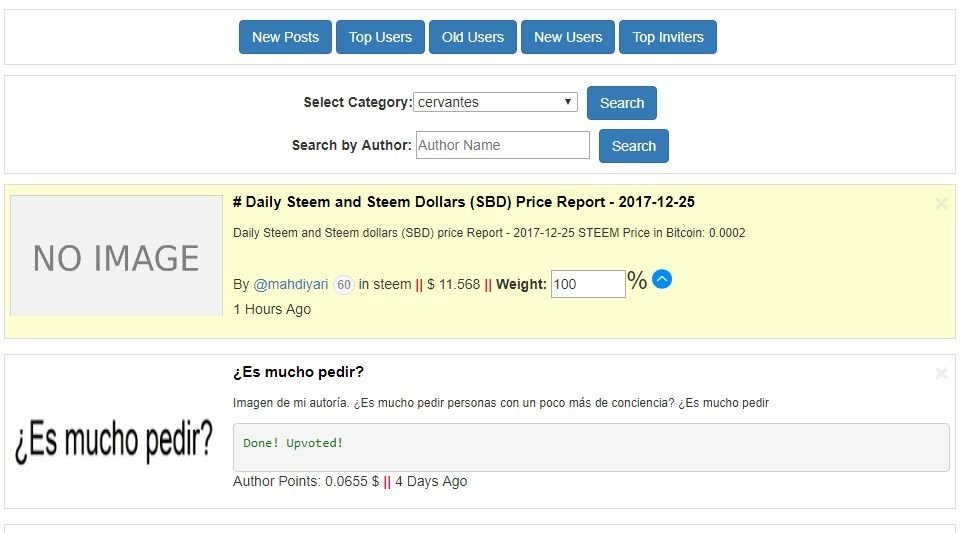Click the NO IMAGE thumbnail placeholder
Image resolution: width=975 pixels, height=533 pixels.
116,256
